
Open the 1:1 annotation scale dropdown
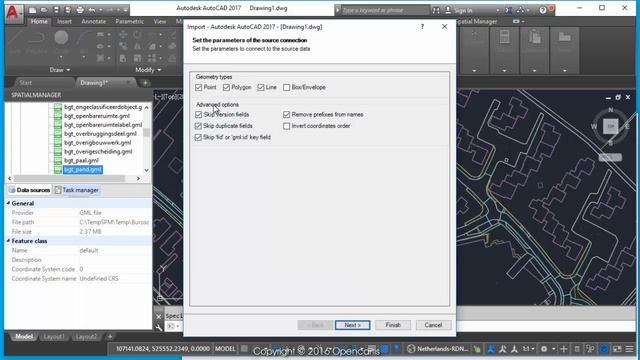pos(529,349)
